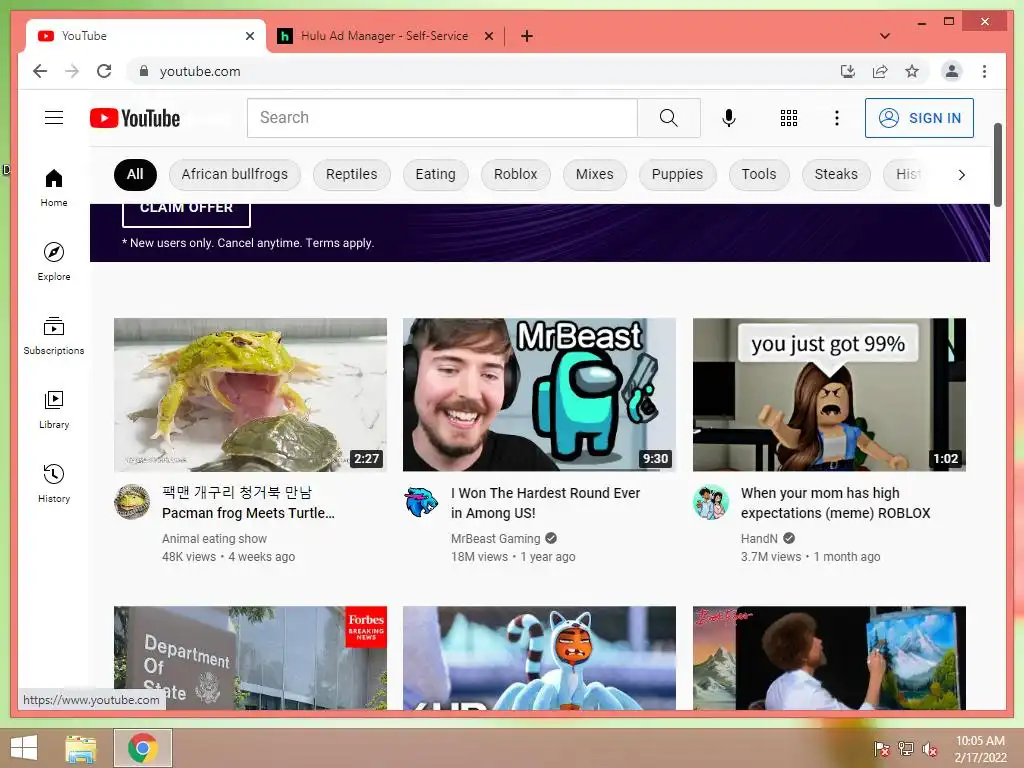The height and width of the screenshot is (768, 1024).
Task: Select the Reptiles chip
Action: tap(351, 174)
